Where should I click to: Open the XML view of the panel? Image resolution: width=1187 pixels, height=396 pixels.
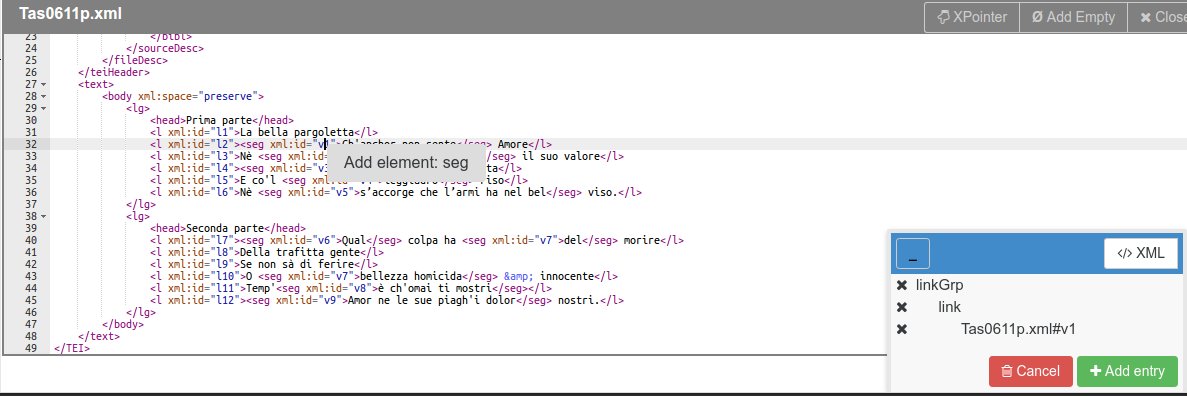[1141, 254]
